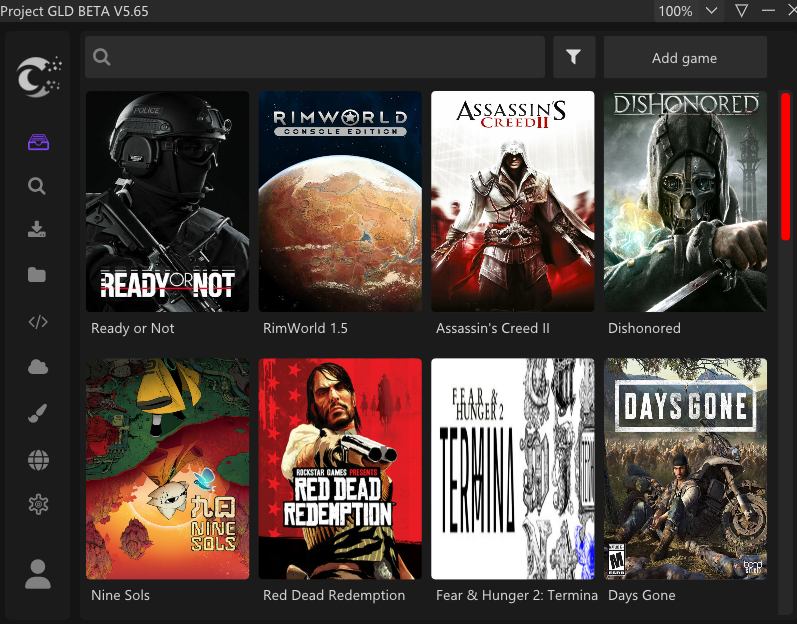The width and height of the screenshot is (797, 624).
Task: Click the Project GLD moon logo
Action: pos(39,77)
